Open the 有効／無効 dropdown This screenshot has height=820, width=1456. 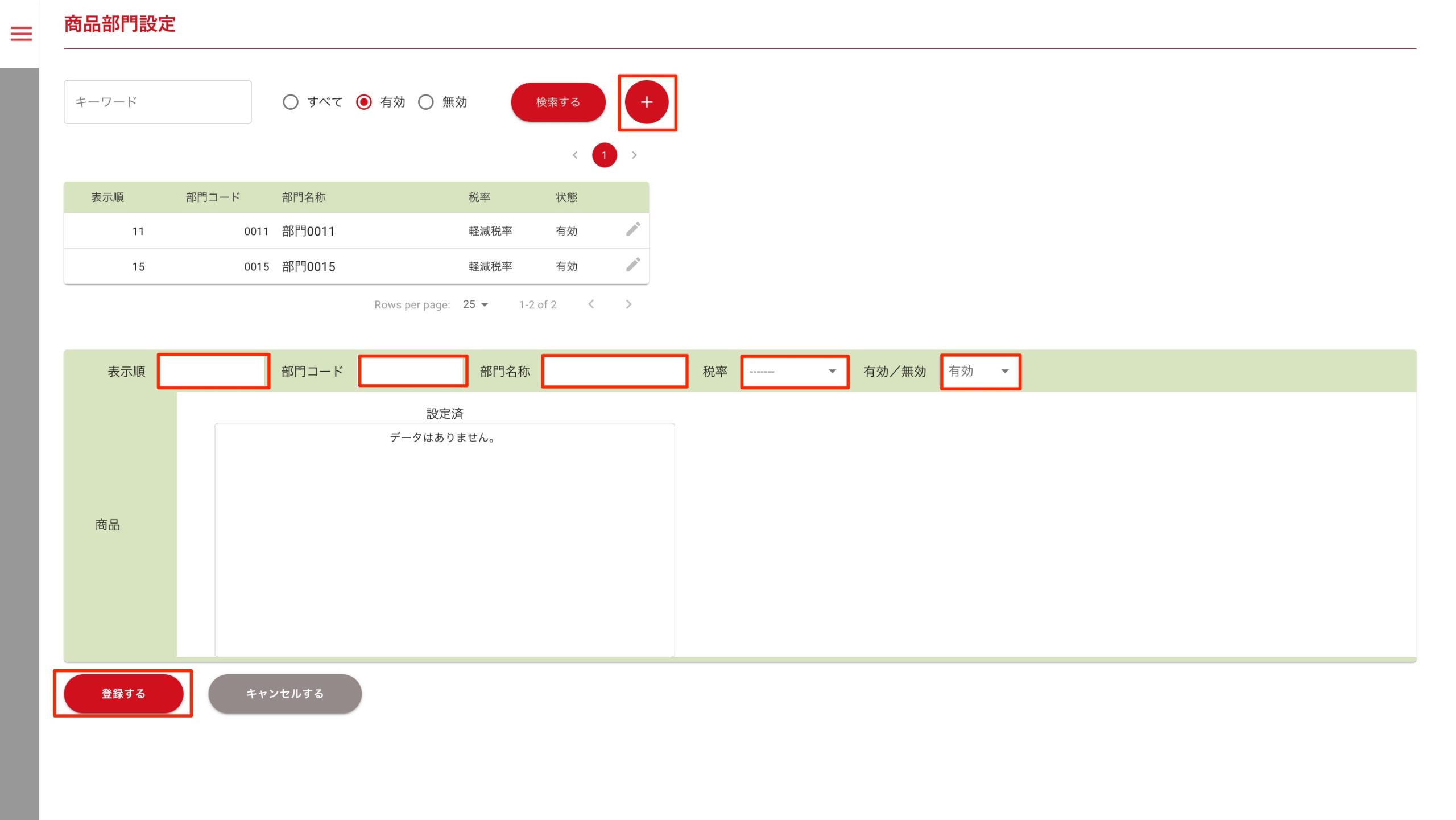click(980, 372)
